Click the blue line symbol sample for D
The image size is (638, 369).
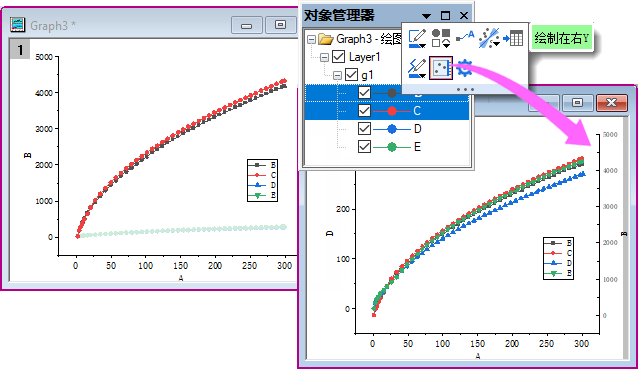pos(392,129)
